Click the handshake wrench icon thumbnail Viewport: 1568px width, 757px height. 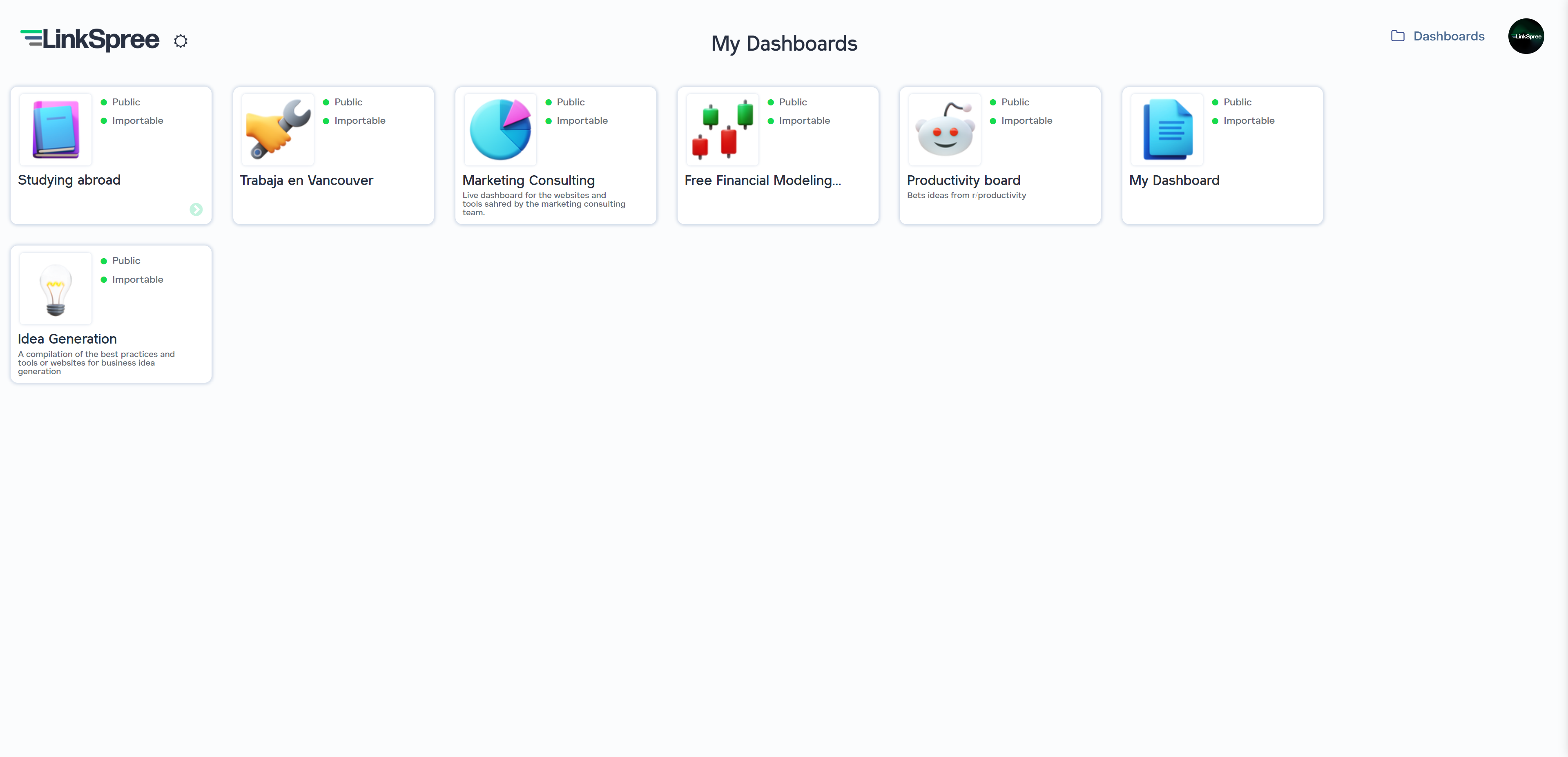click(278, 129)
